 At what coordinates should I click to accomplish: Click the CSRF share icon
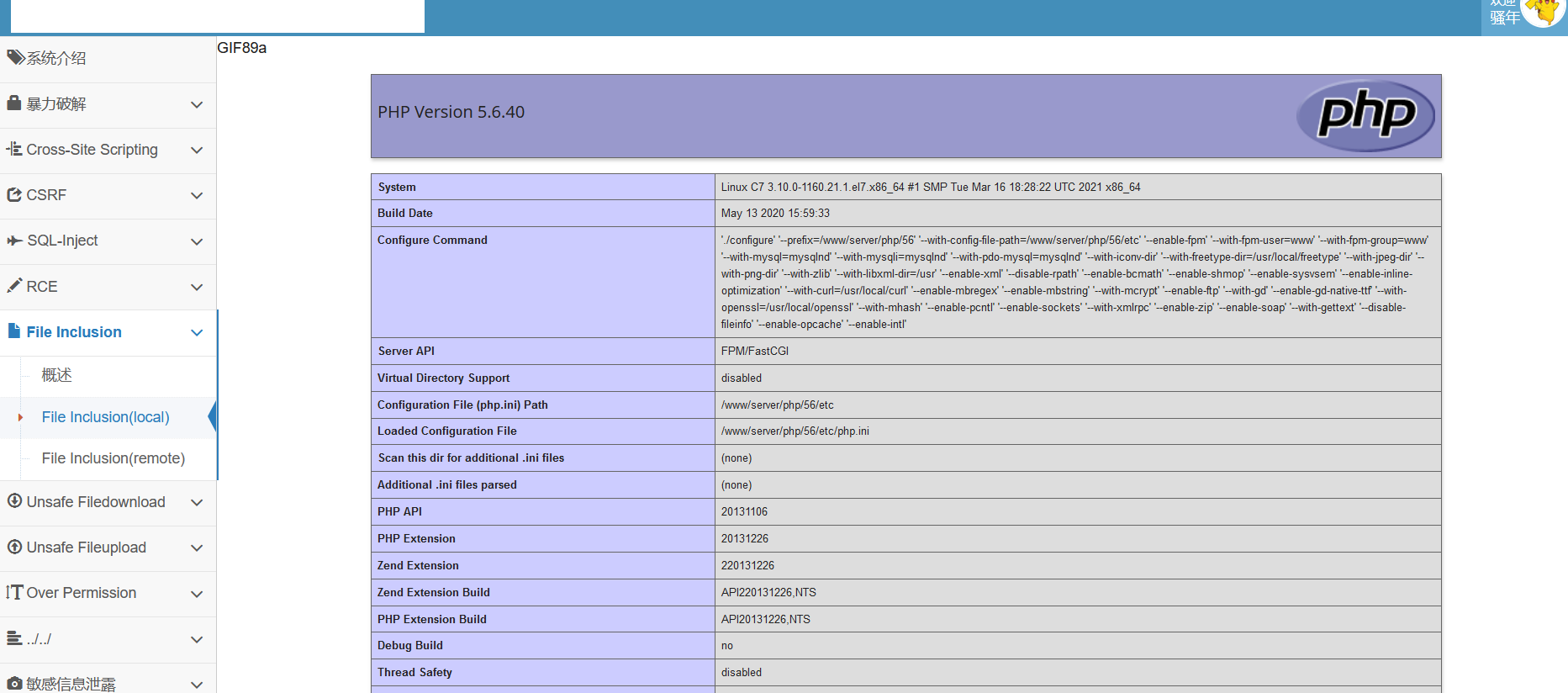point(14,194)
